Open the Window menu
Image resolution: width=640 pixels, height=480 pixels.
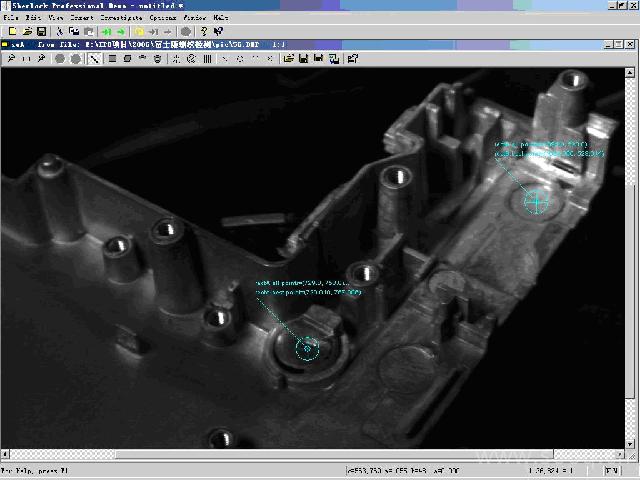point(195,18)
